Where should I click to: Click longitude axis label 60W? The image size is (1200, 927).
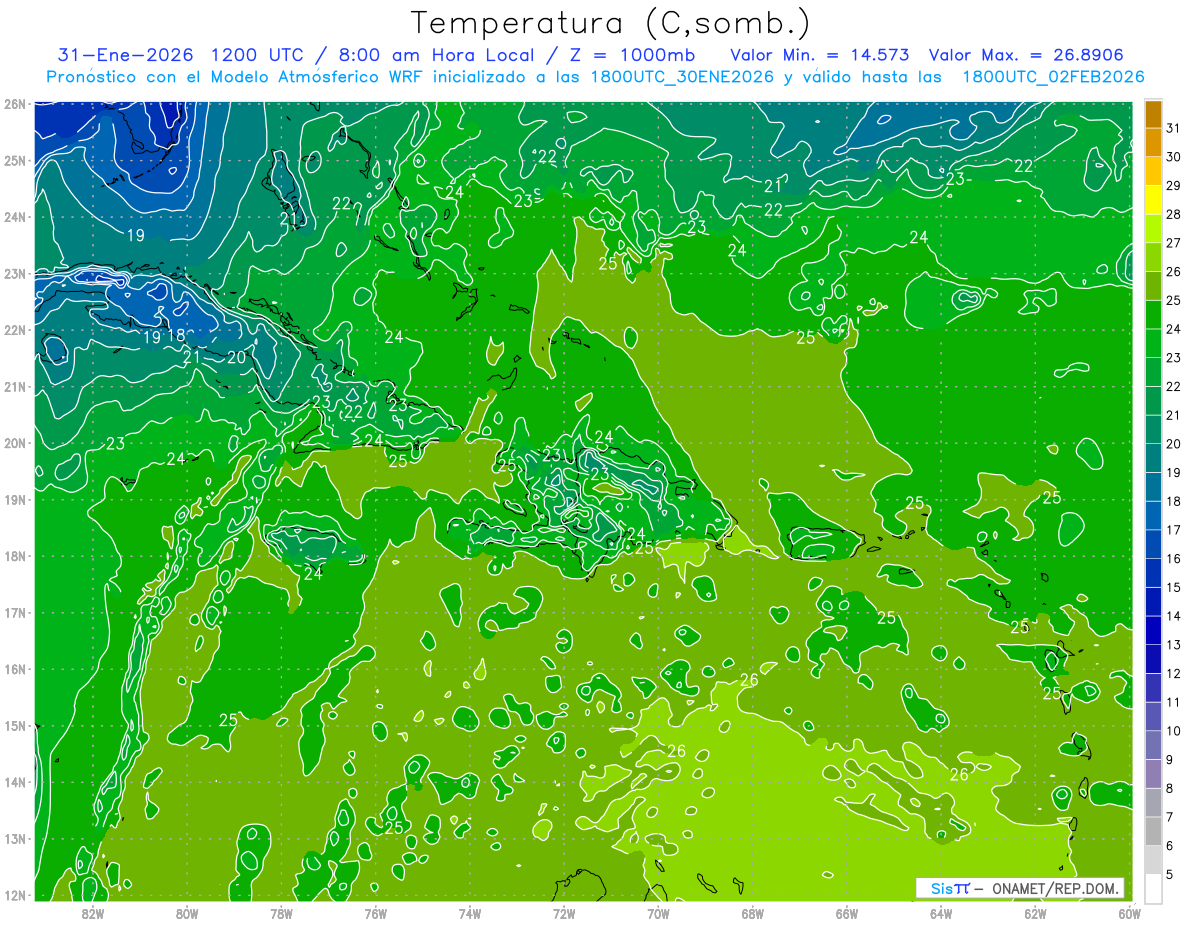1129,913
